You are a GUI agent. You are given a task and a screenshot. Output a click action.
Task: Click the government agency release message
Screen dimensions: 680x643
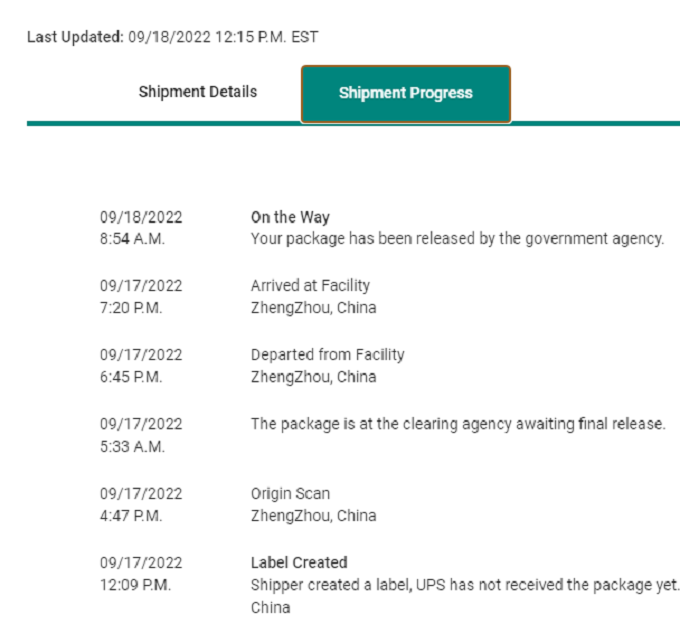coord(457,239)
